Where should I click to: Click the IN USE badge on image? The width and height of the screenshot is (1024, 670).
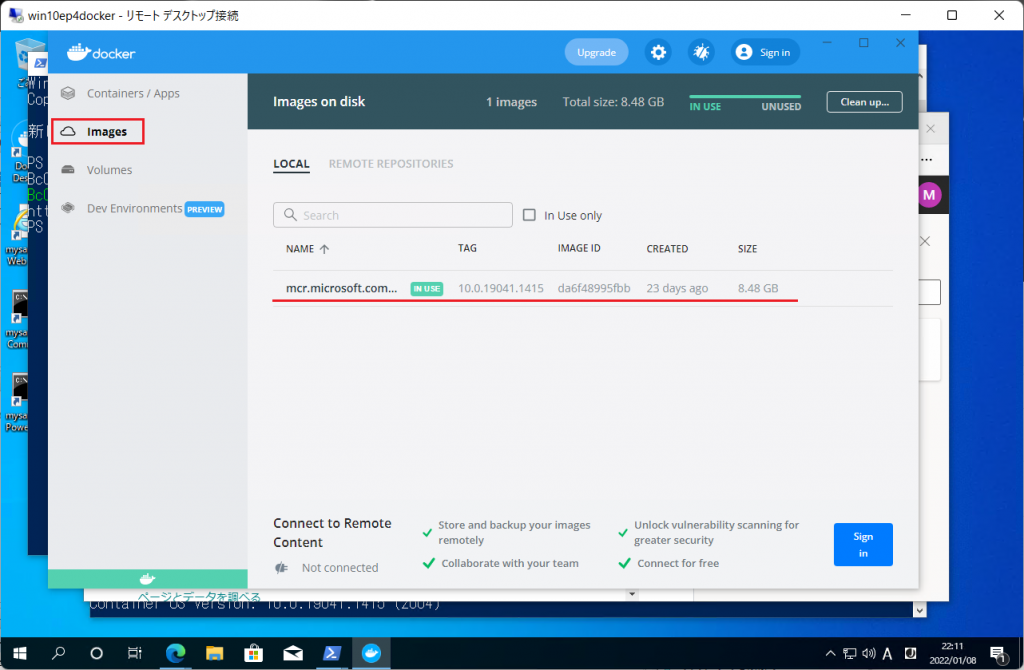(x=426, y=289)
